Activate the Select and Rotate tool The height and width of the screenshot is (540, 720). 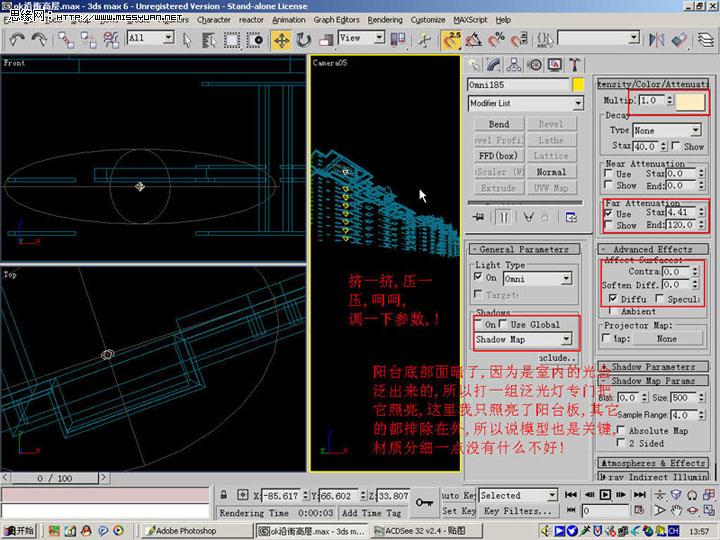pyautogui.click(x=304, y=40)
